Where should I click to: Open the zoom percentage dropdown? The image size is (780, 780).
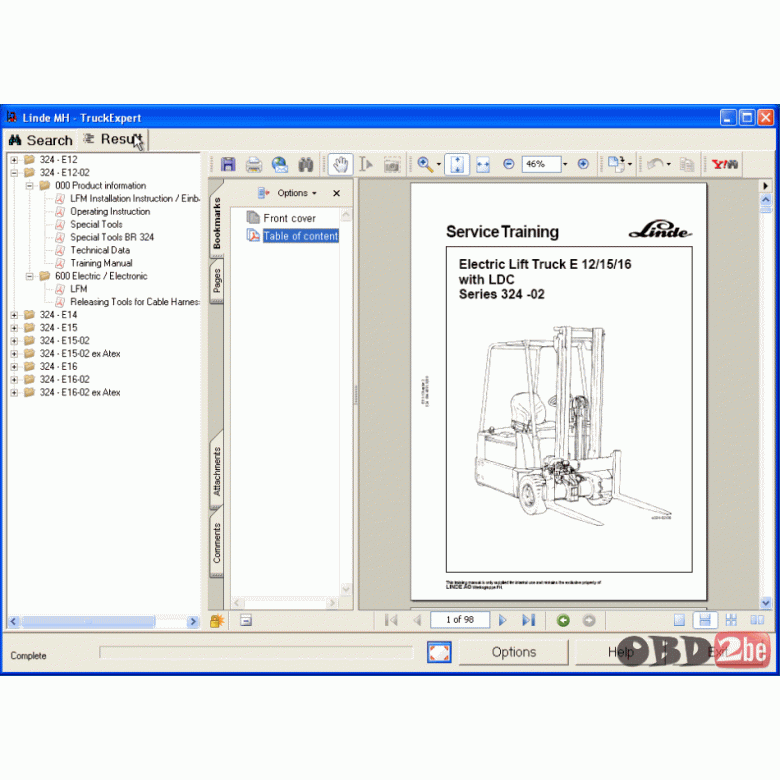point(565,164)
